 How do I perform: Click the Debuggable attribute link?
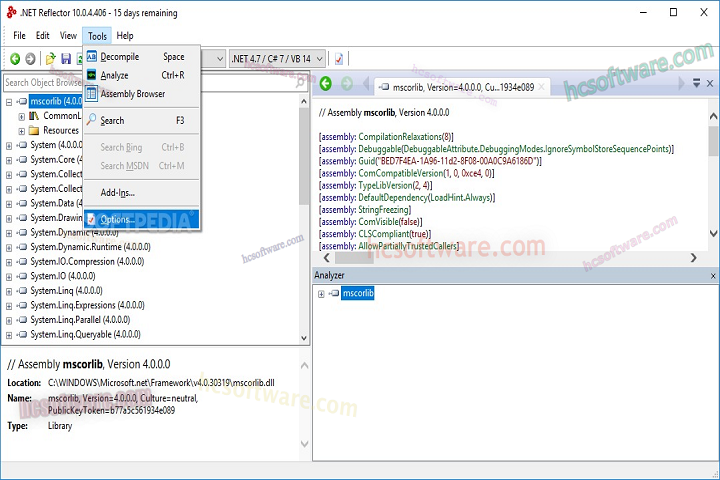coord(379,149)
